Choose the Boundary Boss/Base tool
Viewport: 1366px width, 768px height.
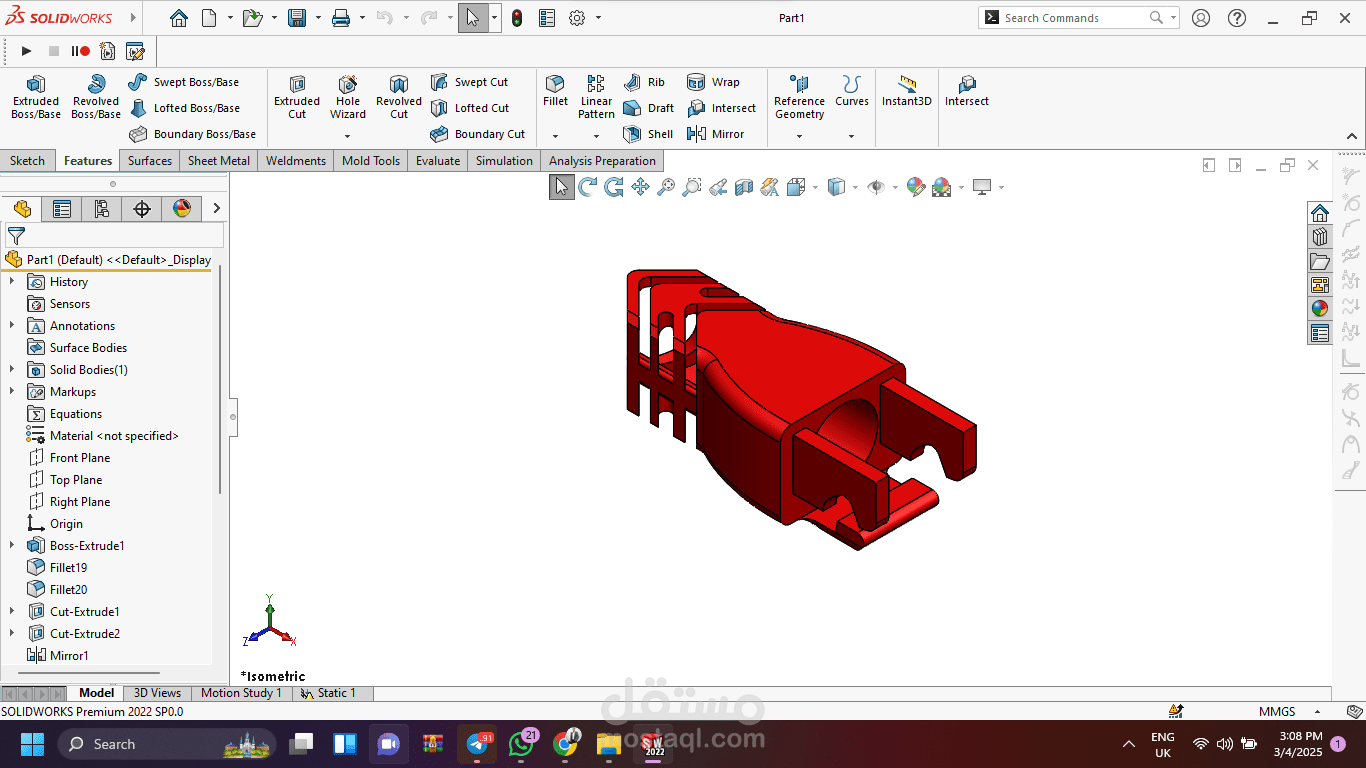[192, 134]
